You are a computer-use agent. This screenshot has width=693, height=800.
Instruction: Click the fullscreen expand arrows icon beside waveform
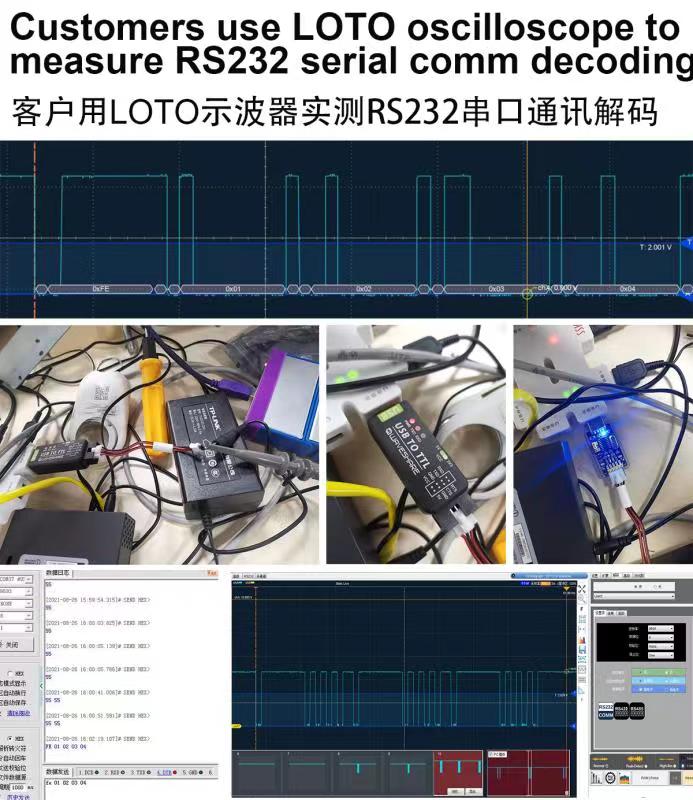click(582, 589)
